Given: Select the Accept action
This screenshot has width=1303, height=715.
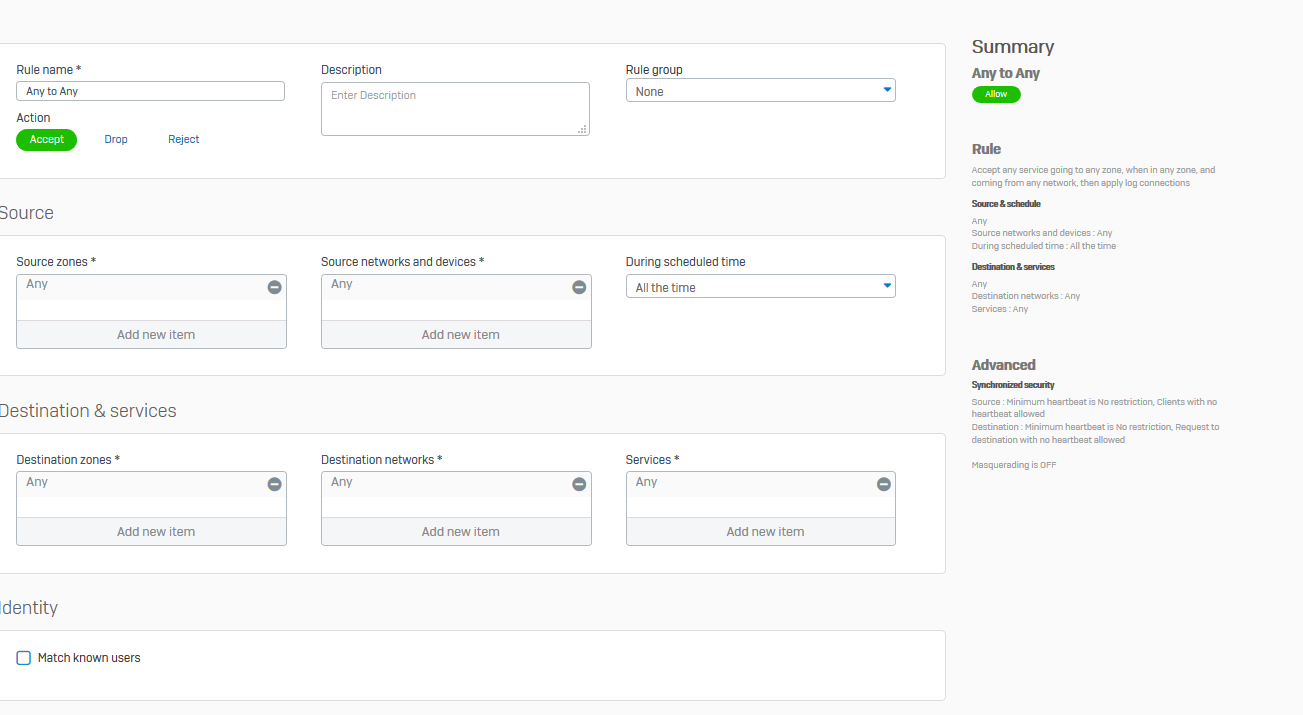Looking at the screenshot, I should pyautogui.click(x=46, y=140).
